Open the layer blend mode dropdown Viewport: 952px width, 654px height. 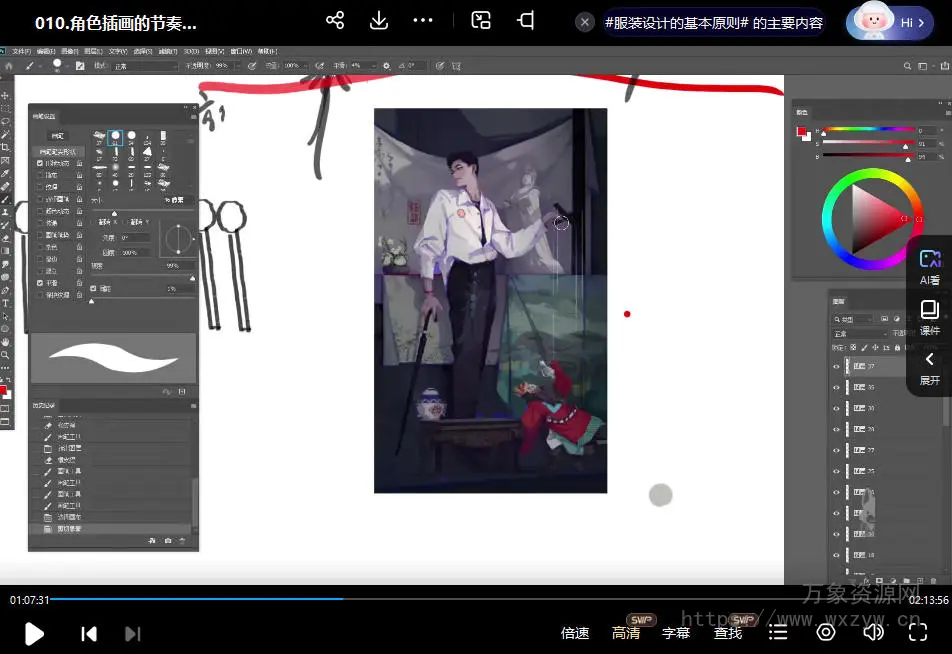(858, 334)
